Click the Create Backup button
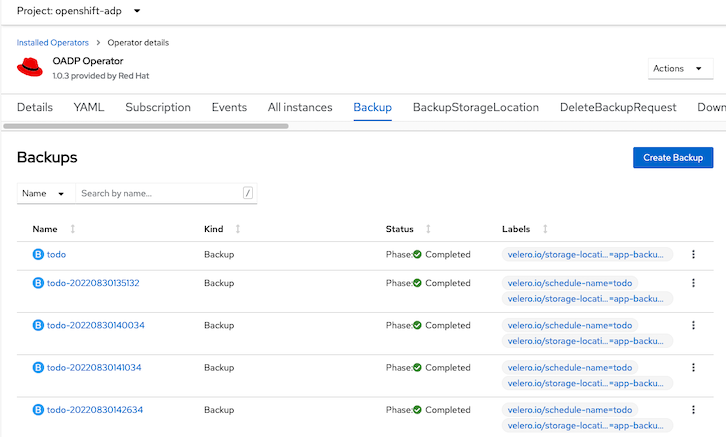 (x=673, y=157)
